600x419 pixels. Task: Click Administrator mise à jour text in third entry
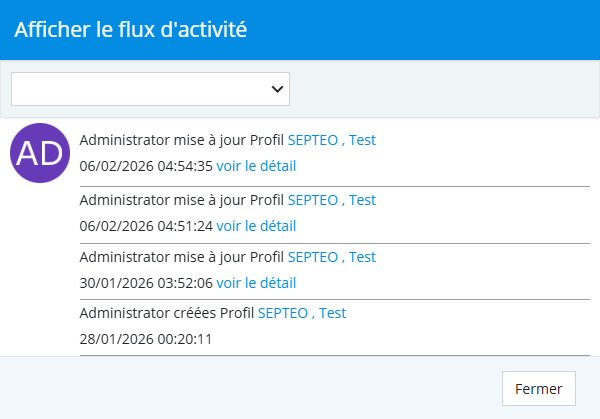pyautogui.click(x=160, y=257)
